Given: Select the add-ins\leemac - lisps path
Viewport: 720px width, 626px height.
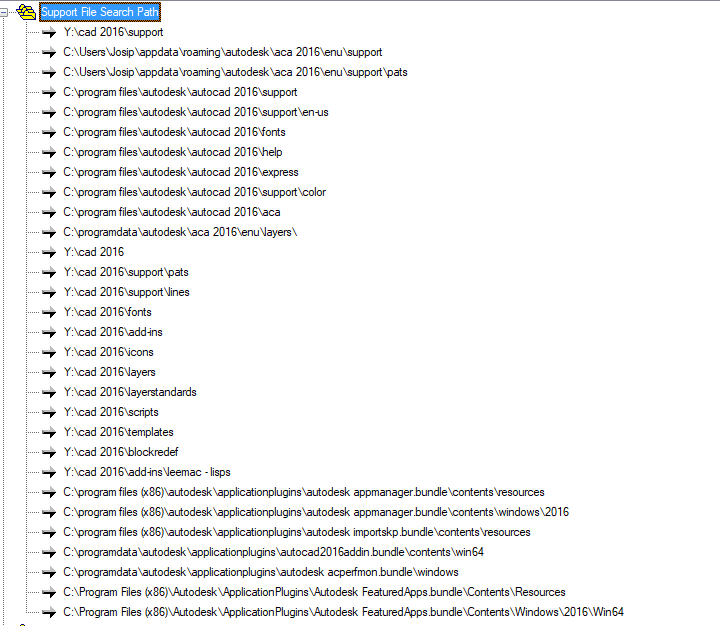Looking at the screenshot, I should pyautogui.click(x=147, y=472).
